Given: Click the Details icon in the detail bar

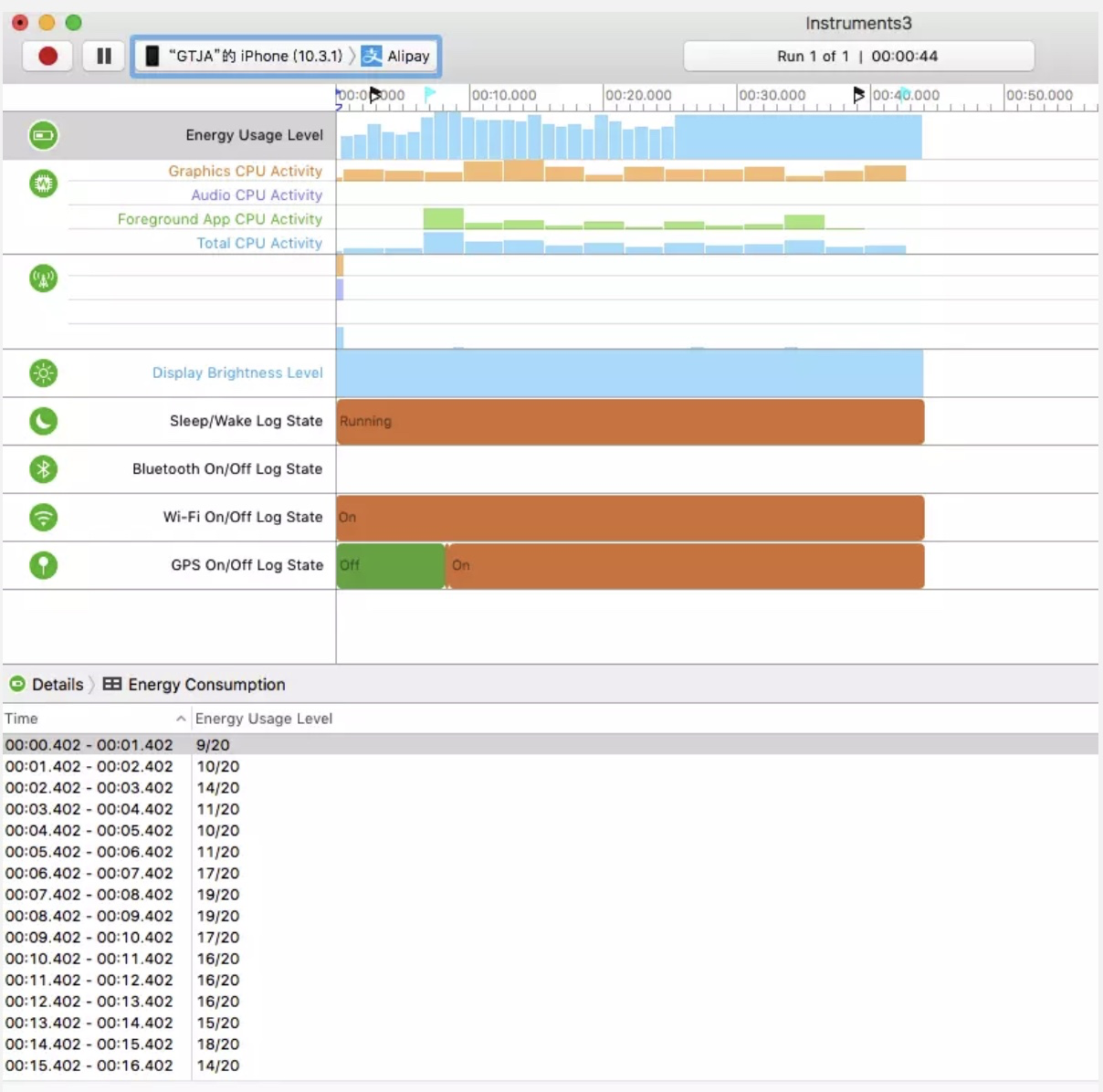Looking at the screenshot, I should [x=17, y=684].
